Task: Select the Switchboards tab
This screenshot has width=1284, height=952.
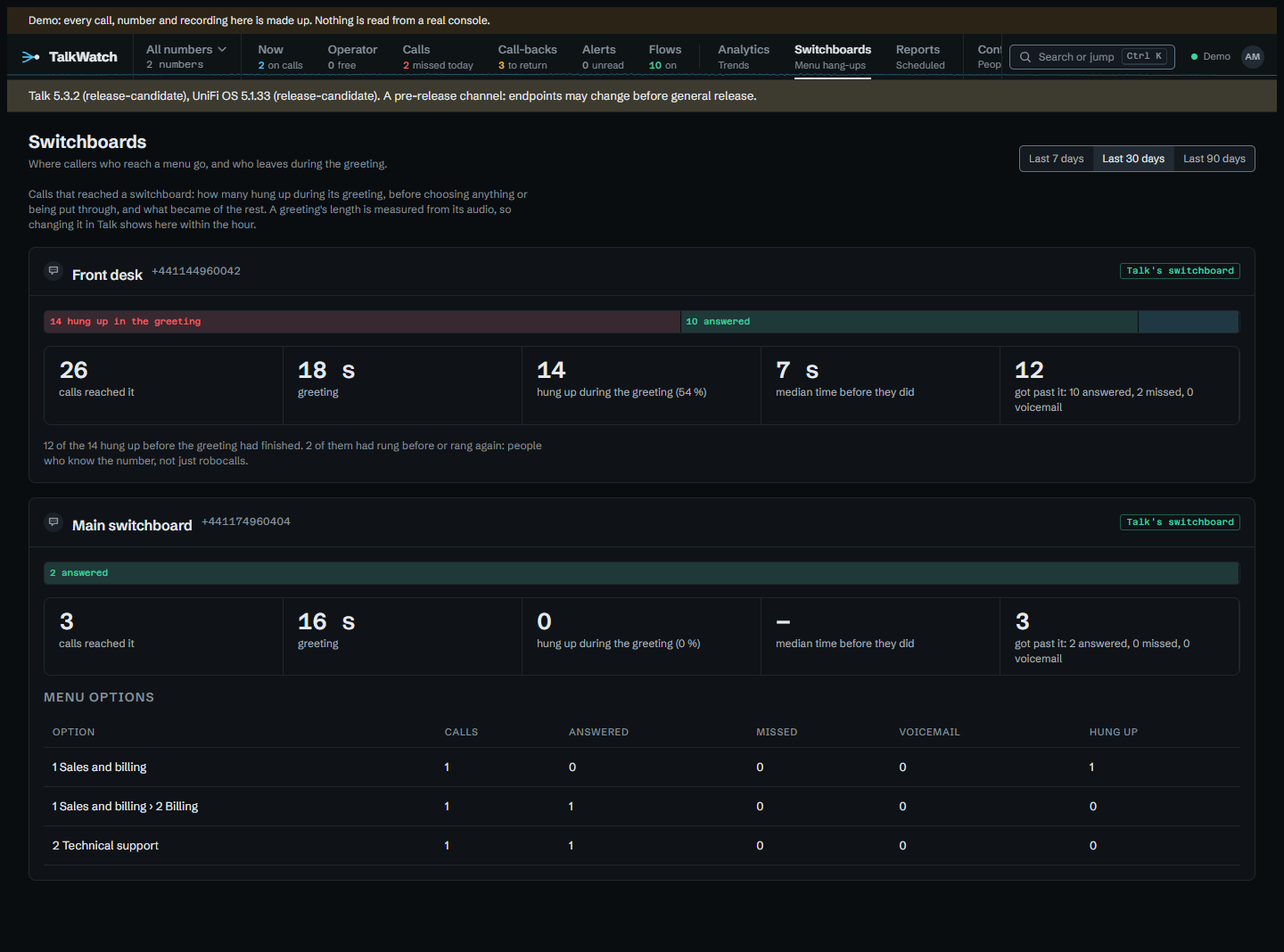Action: click(833, 56)
